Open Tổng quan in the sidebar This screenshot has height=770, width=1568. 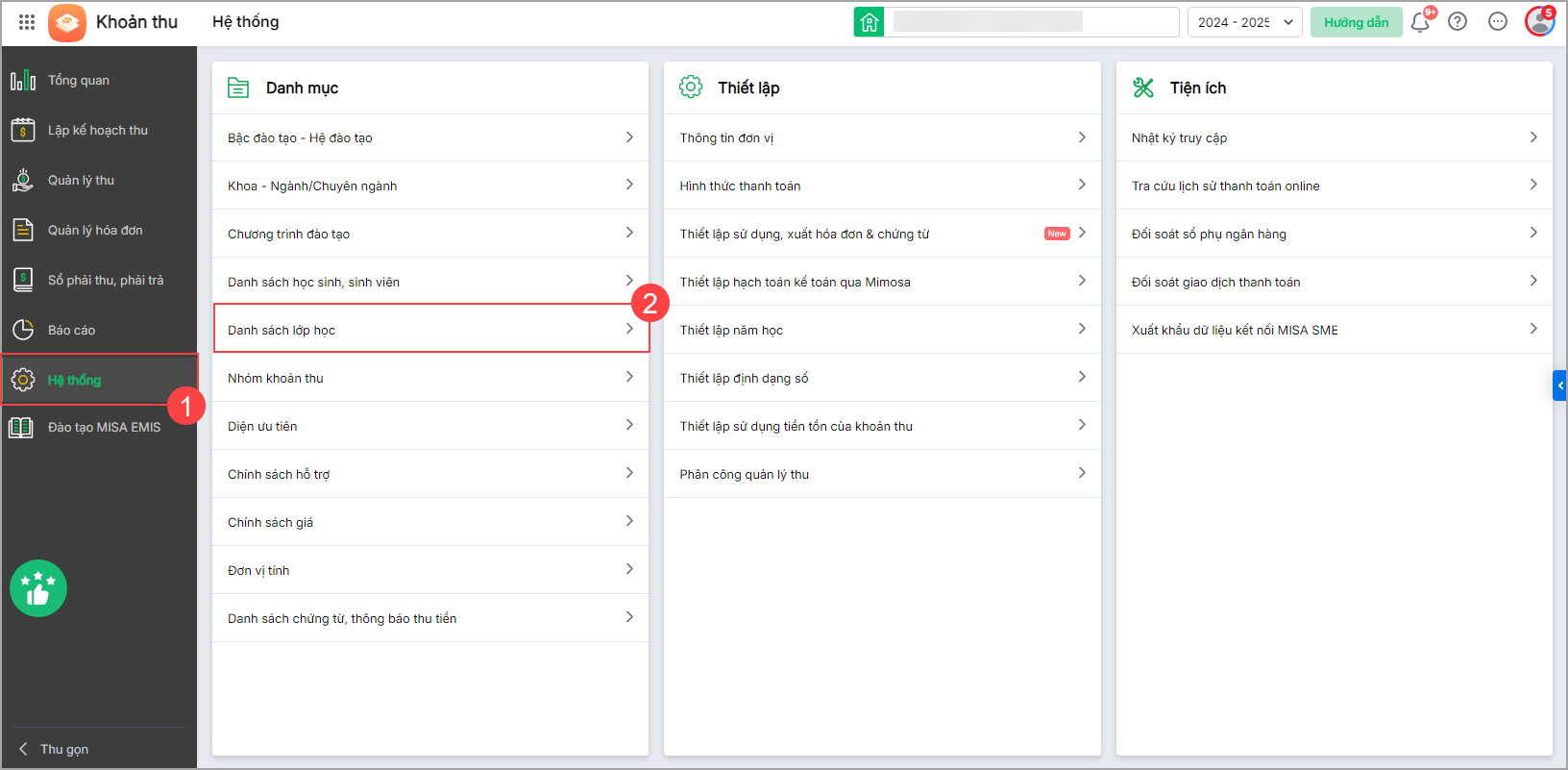[79, 81]
